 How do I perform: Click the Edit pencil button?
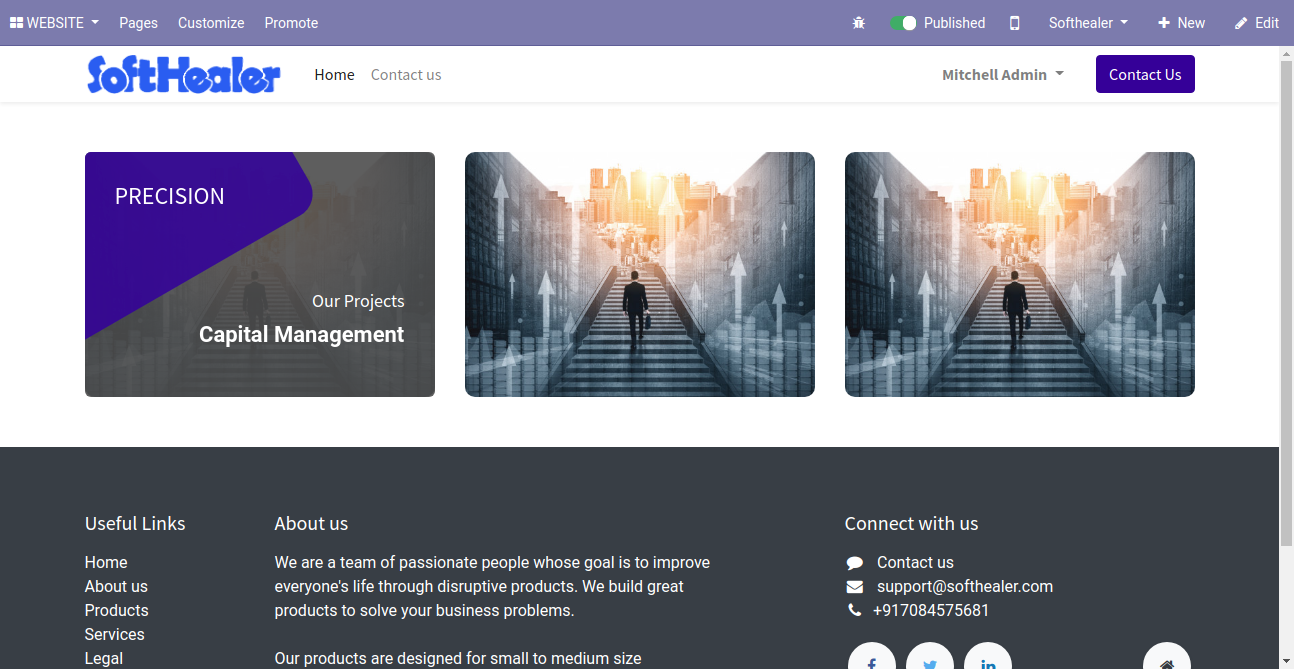[x=1257, y=23]
